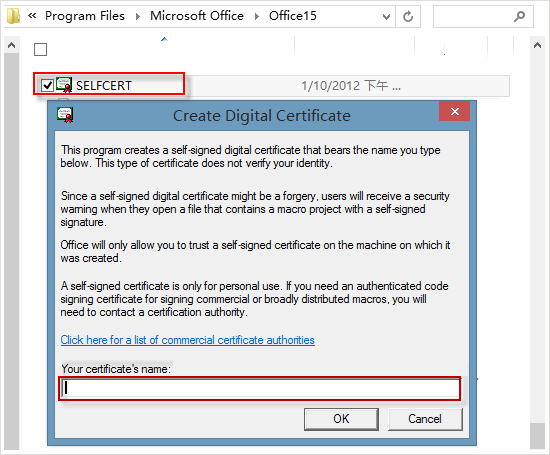Go to Program Files breadcrumb folder
Screen dimensions: 550x455
(x=85, y=16)
